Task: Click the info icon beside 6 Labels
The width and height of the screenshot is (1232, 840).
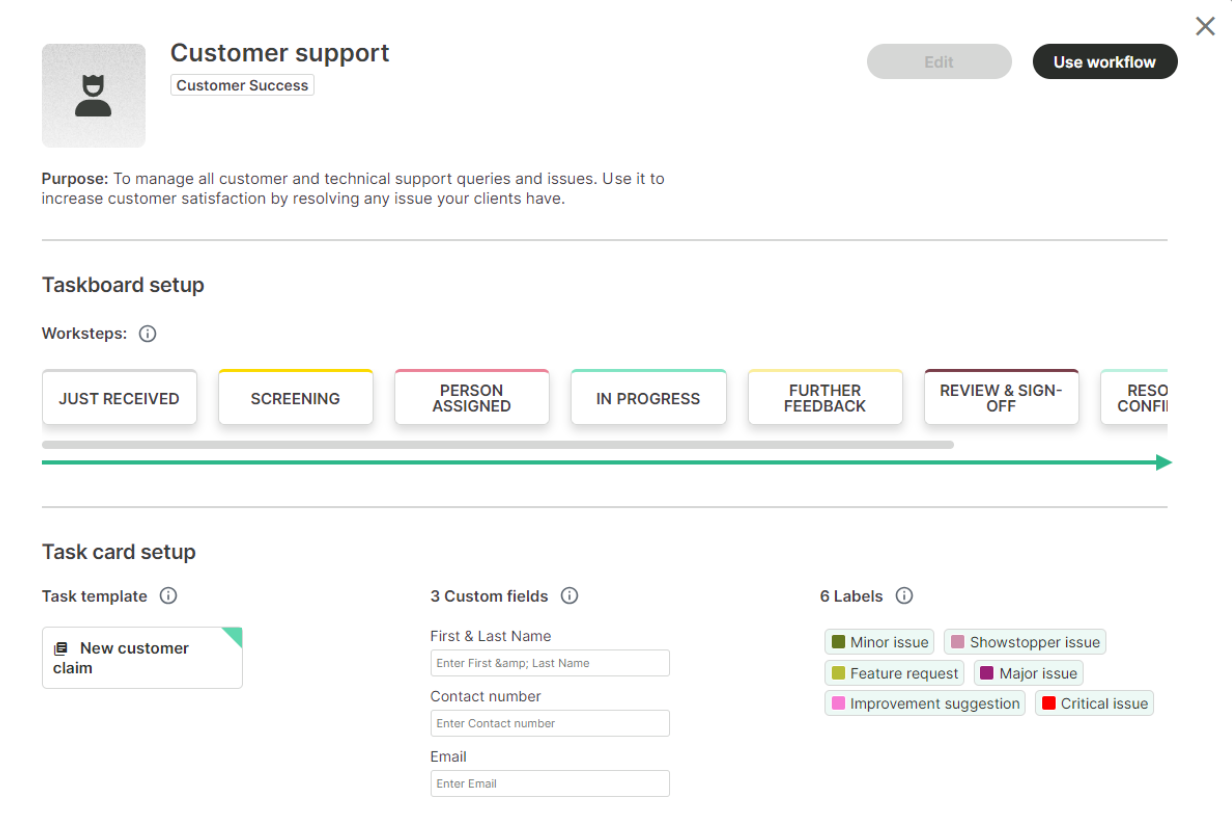Action: point(904,596)
